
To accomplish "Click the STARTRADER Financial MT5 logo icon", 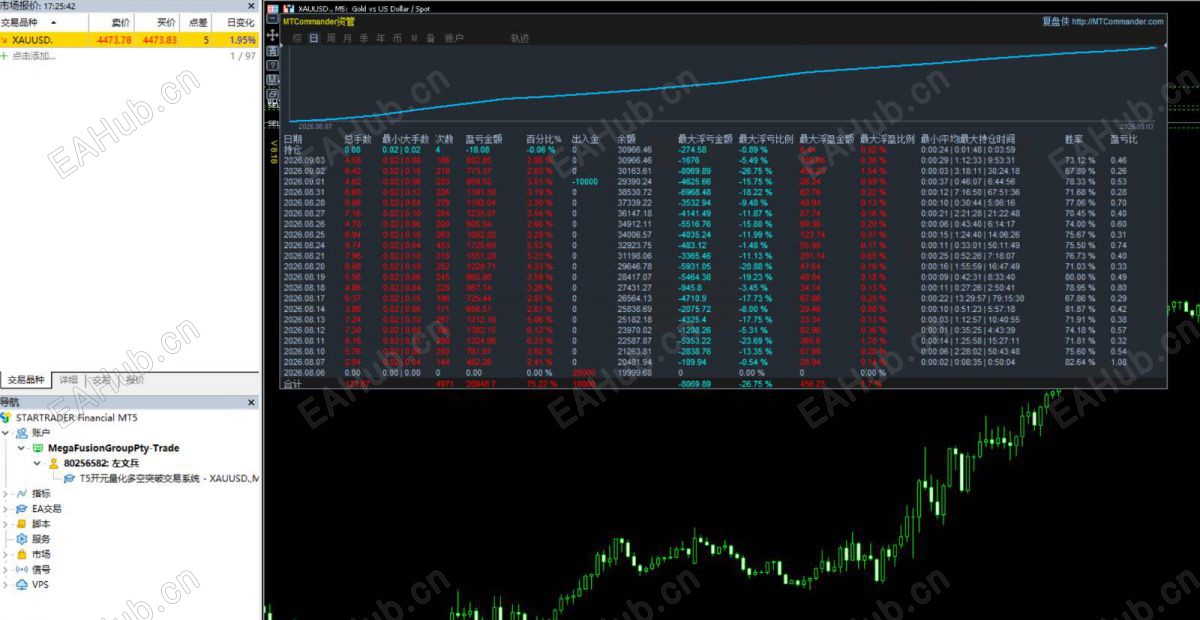I will pos(6,417).
